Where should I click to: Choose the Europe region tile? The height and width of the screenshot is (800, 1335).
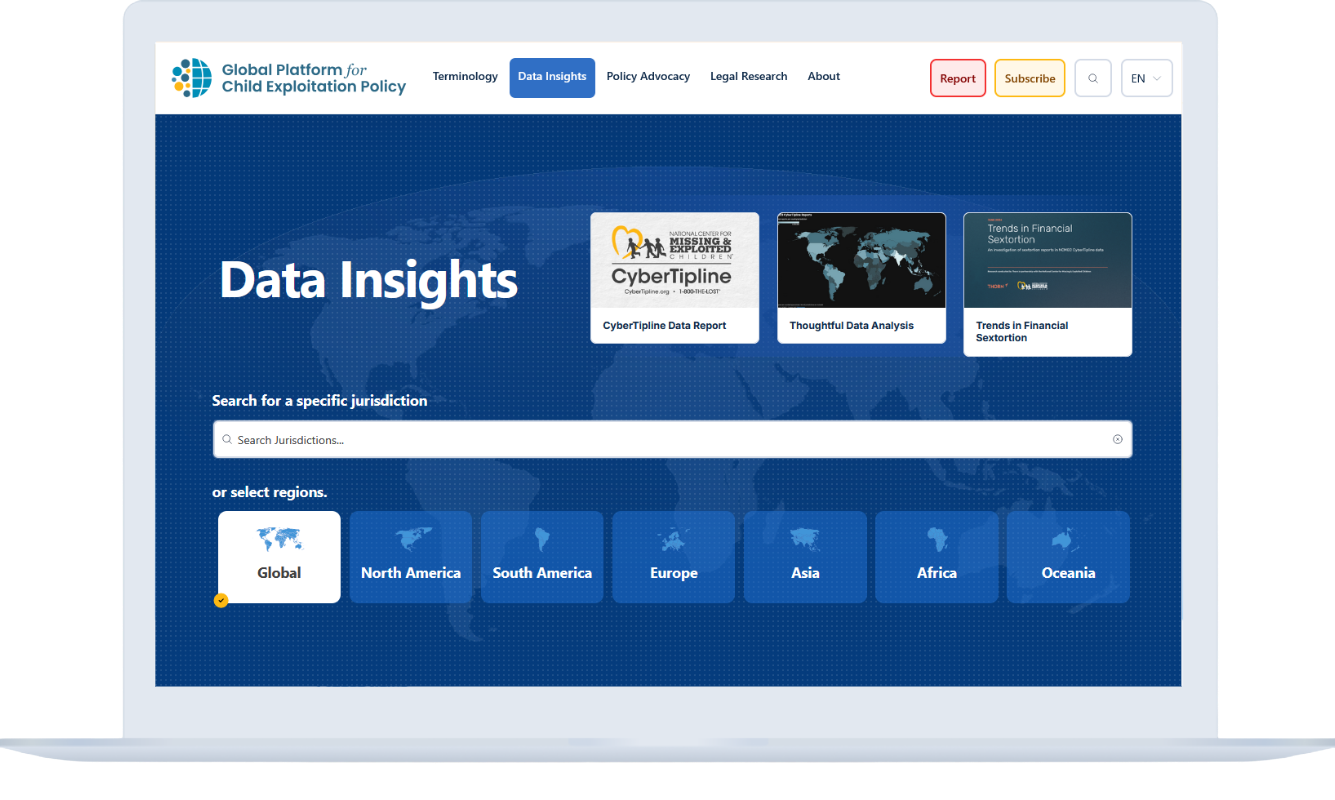[673, 557]
